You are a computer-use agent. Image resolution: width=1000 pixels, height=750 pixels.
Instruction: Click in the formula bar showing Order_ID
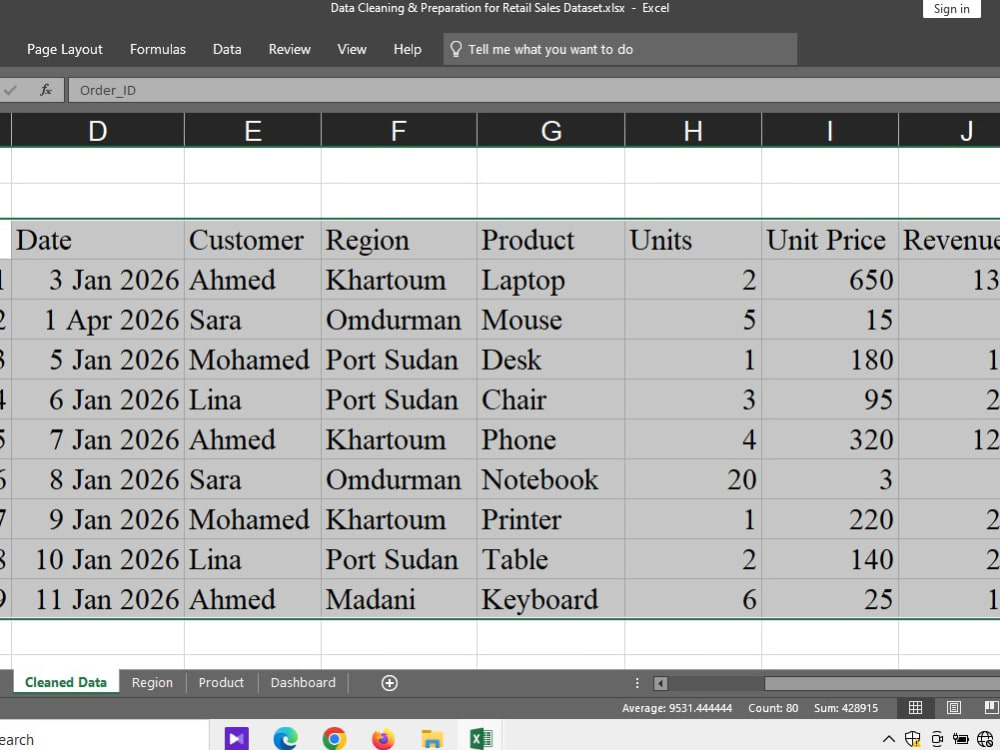(533, 90)
